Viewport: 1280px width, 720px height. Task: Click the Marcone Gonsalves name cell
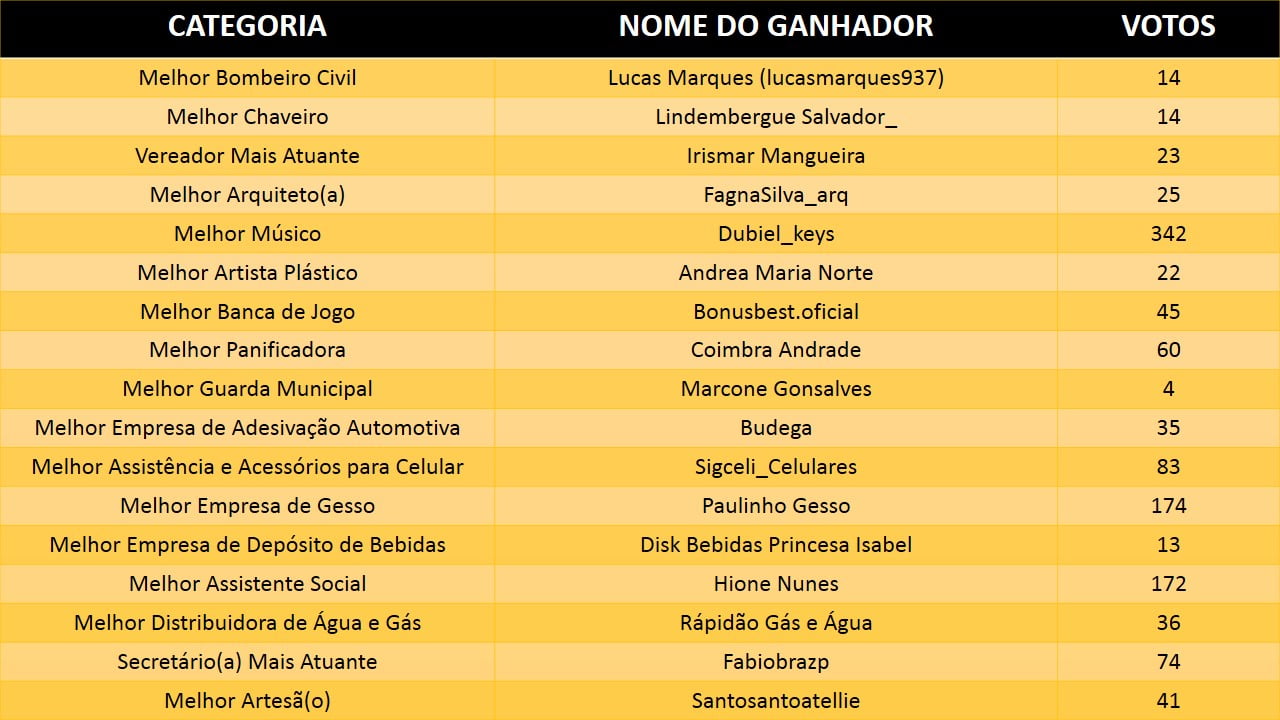pos(776,389)
